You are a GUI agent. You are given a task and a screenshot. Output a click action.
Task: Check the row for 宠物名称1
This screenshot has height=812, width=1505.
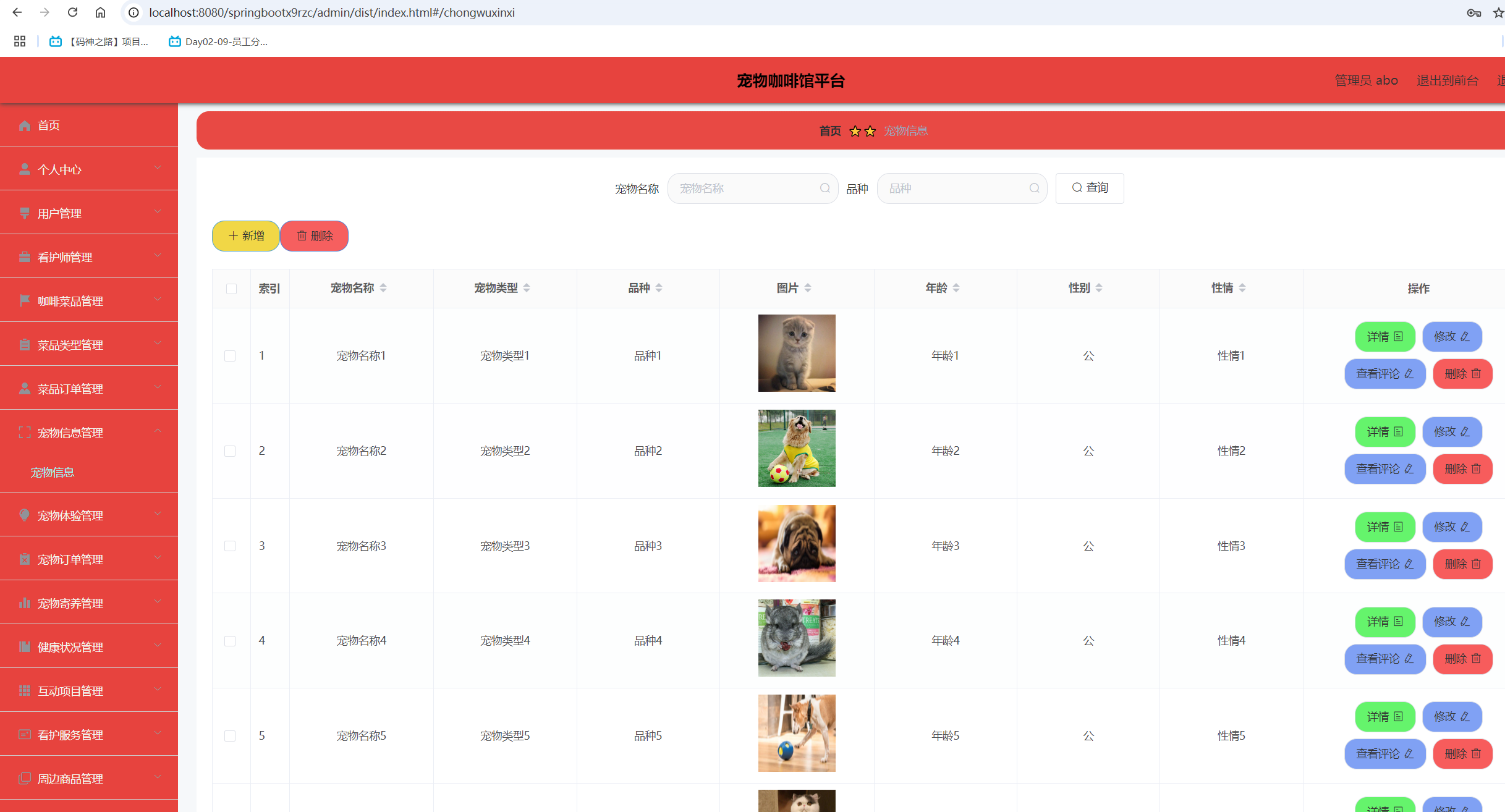[230, 356]
